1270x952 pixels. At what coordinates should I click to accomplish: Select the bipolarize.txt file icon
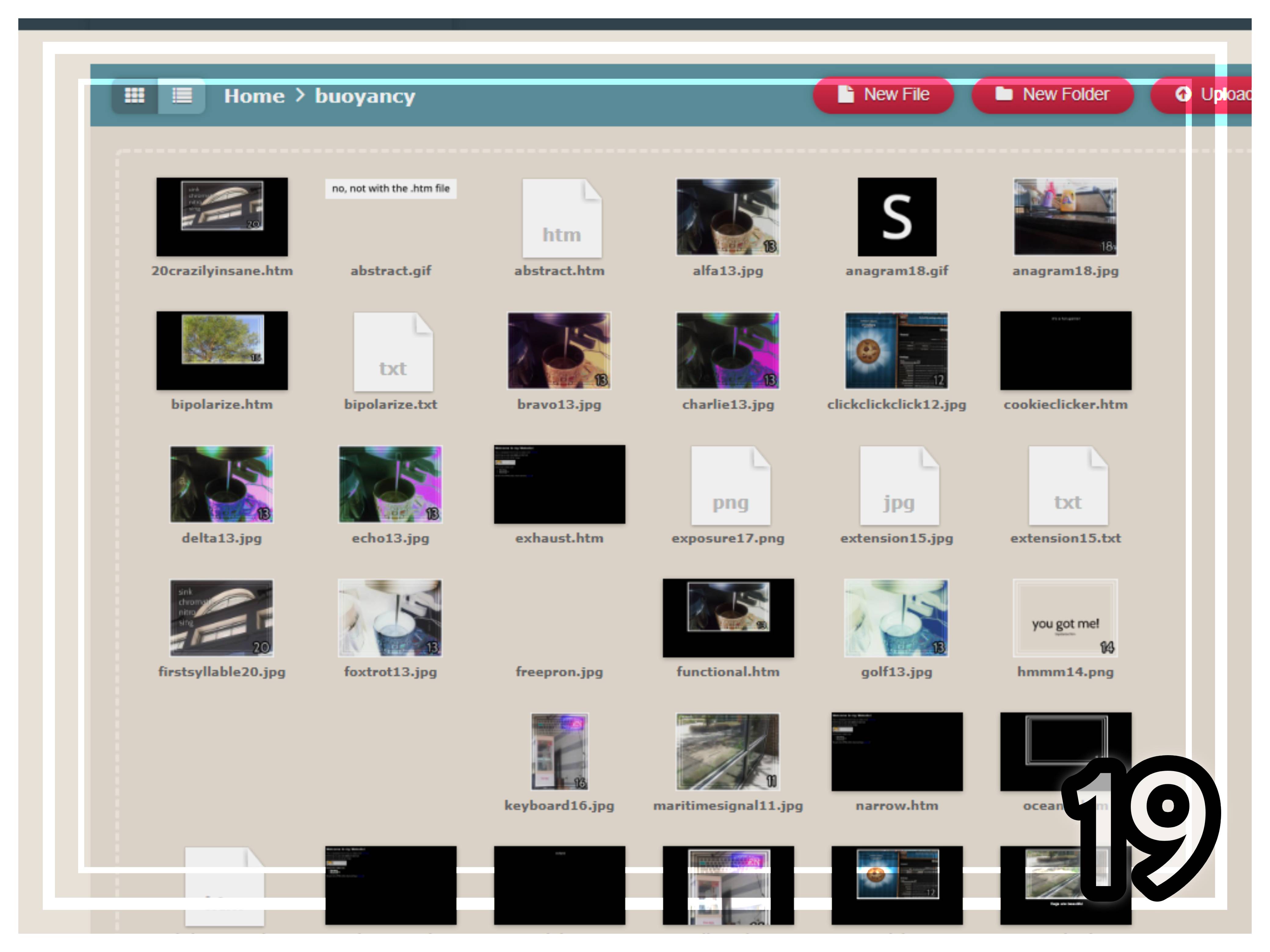[x=393, y=351]
